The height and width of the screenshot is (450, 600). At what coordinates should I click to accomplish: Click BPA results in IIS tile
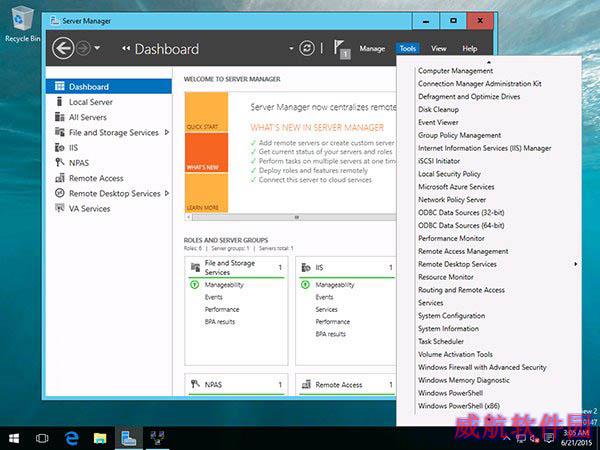(x=331, y=334)
